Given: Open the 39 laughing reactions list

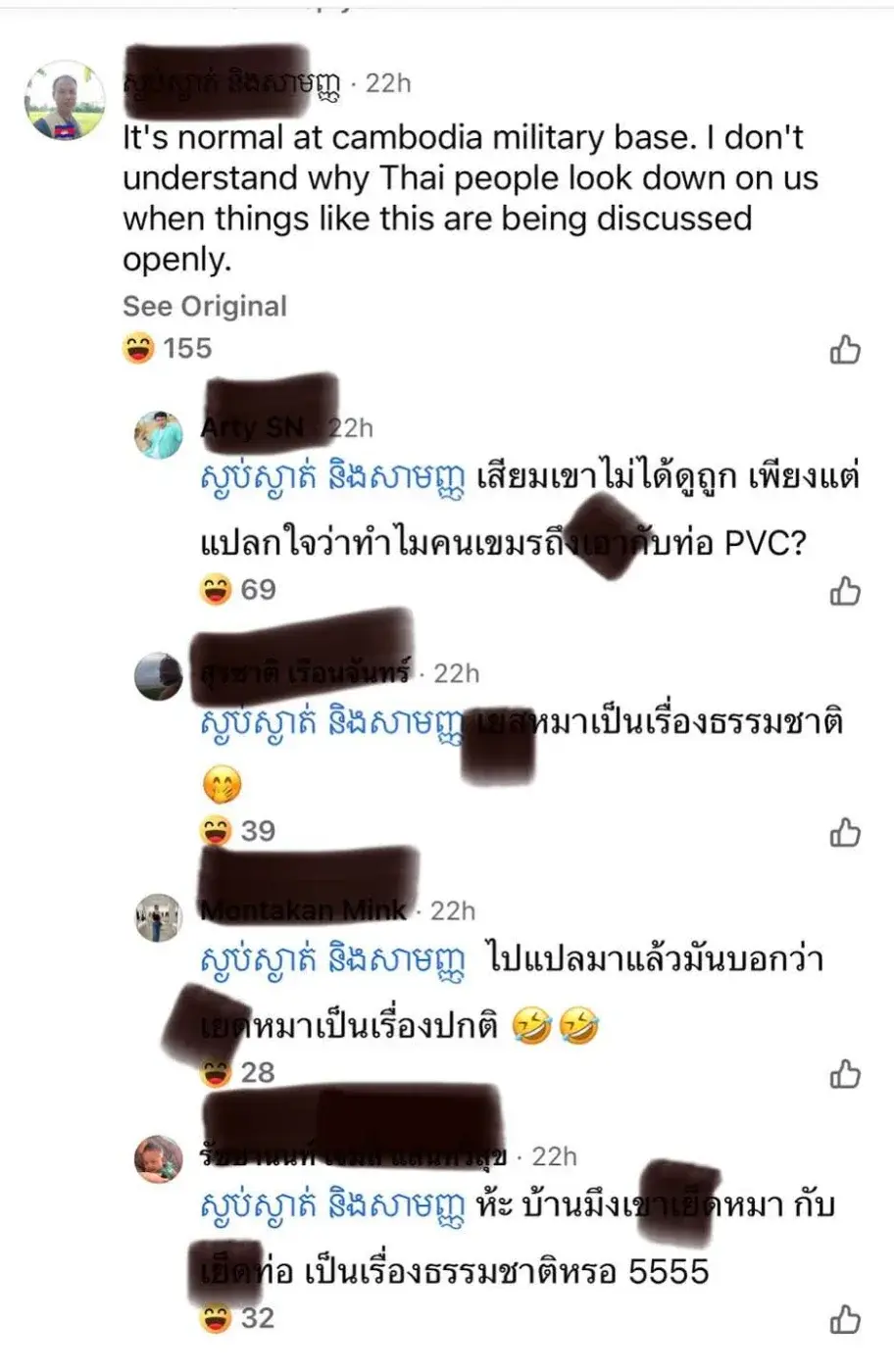Looking at the screenshot, I should click(238, 831).
